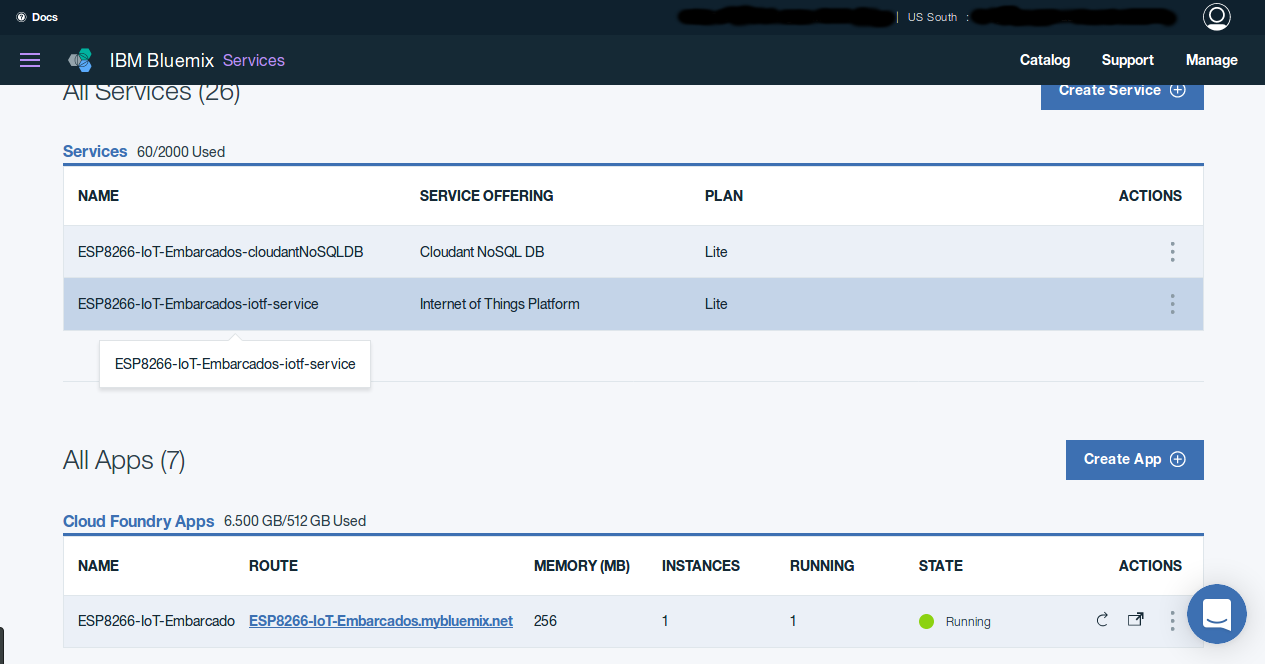Open actions menu for cloudantNoSQLDB service
Viewport: 1265px width, 664px height.
[1172, 252]
